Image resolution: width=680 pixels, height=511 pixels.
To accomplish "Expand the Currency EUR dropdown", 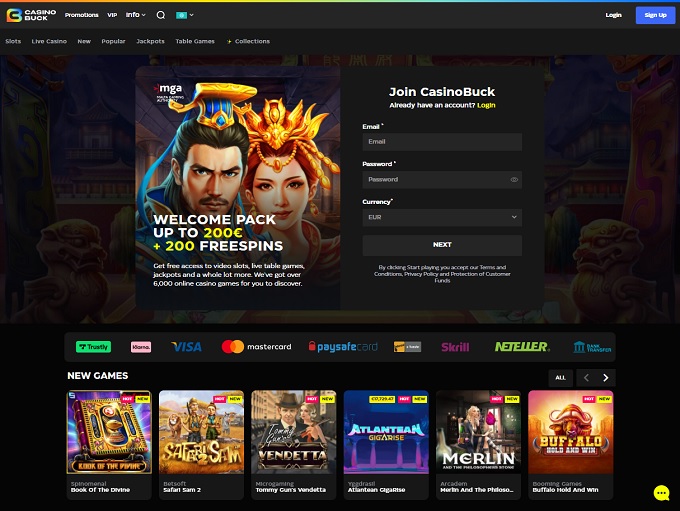I will click(442, 217).
